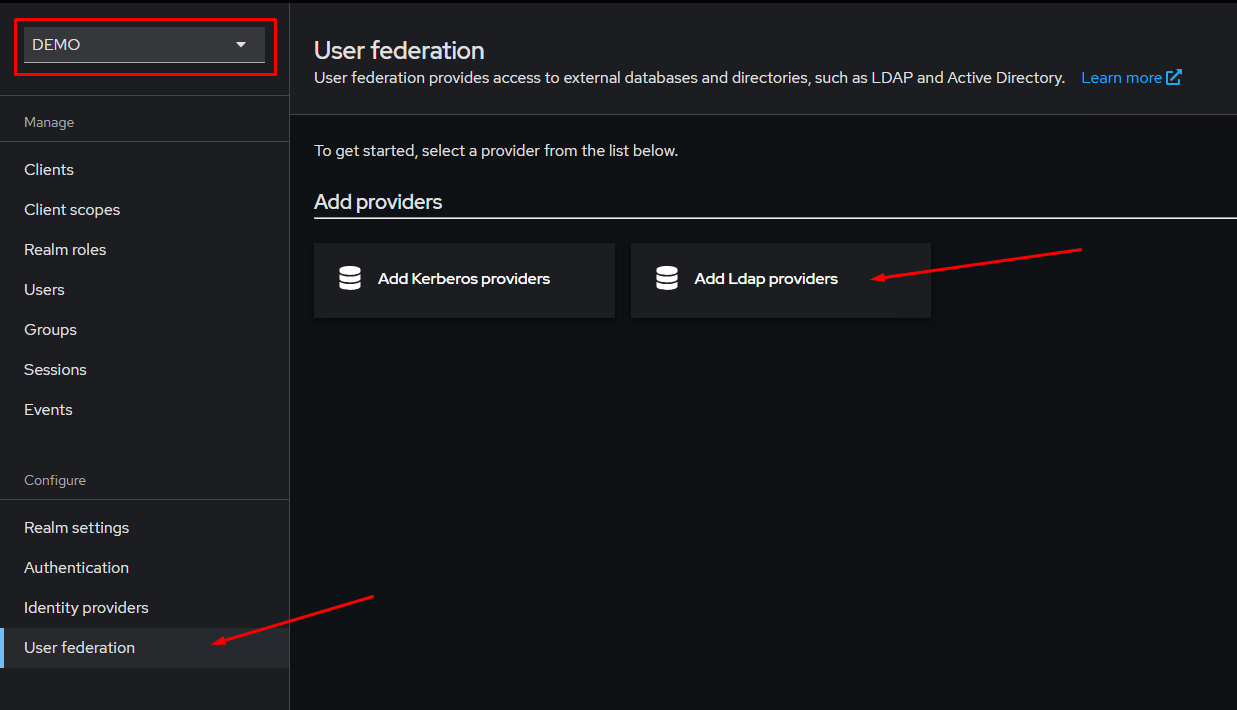Screen dimensions: 1237x710
Task: Click the Ldap provider database icon
Action: tap(667, 278)
